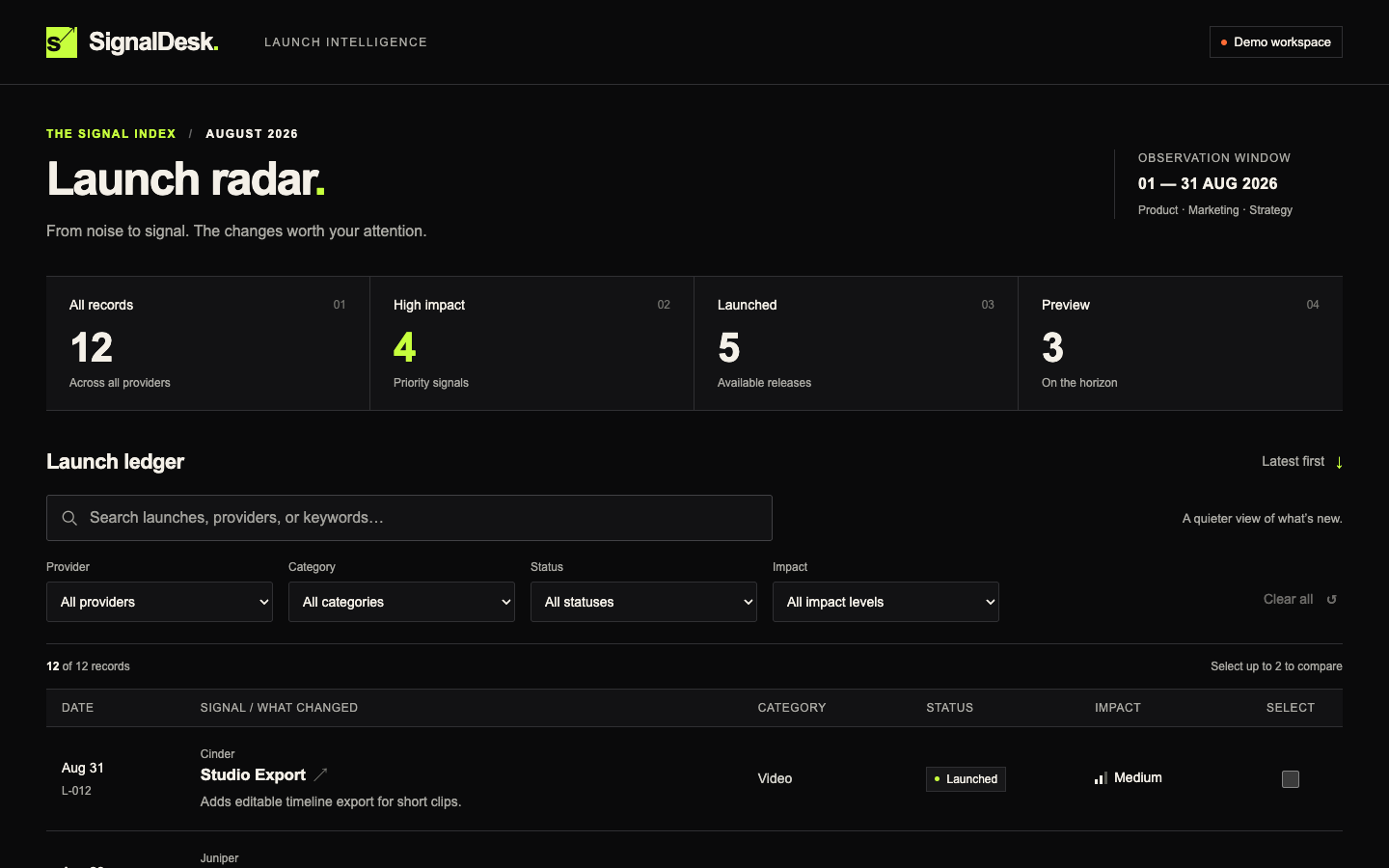Open Studio Export external link arrow
Image resolution: width=1389 pixels, height=868 pixels.
pyautogui.click(x=321, y=774)
